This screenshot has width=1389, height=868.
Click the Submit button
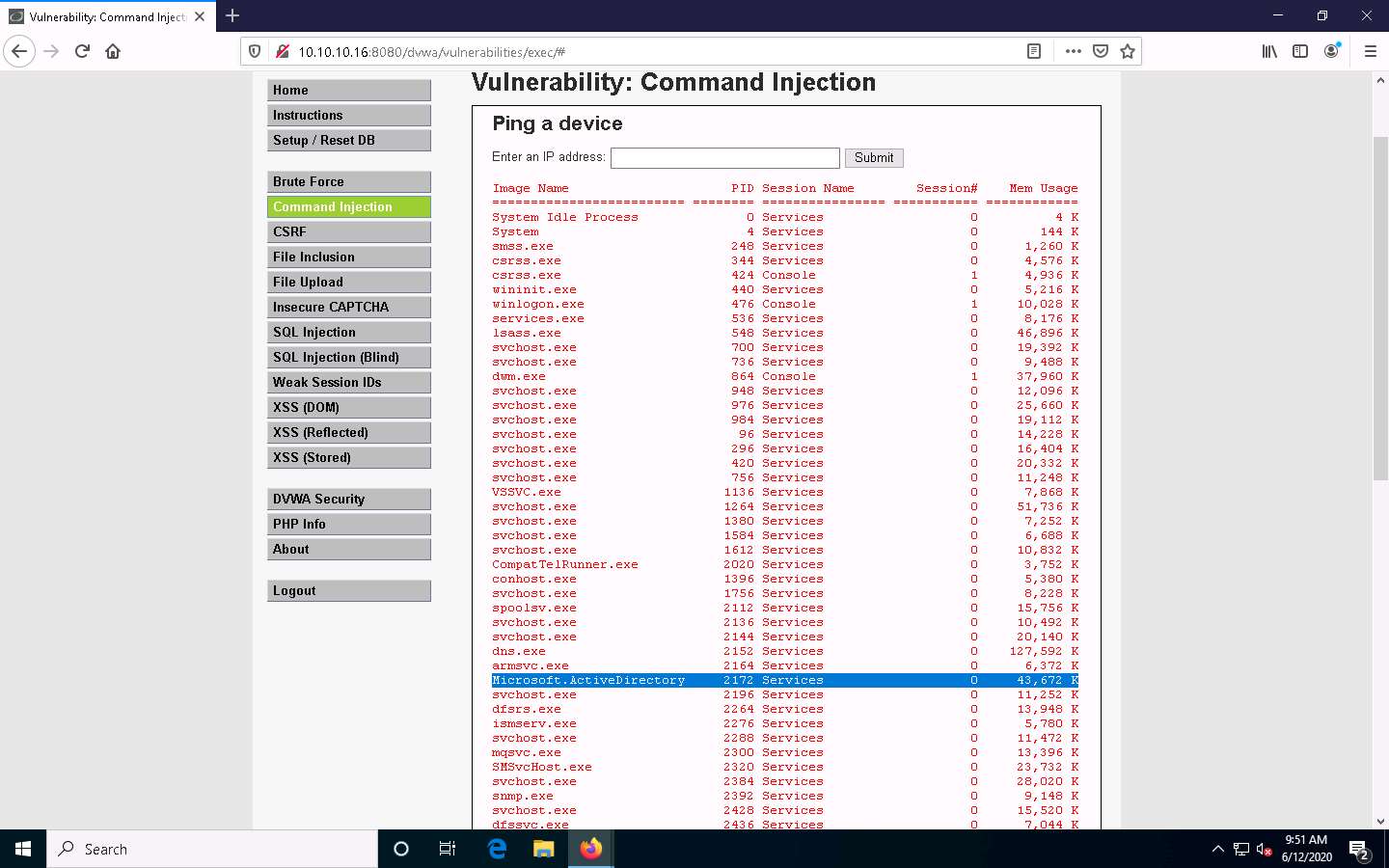(873, 157)
